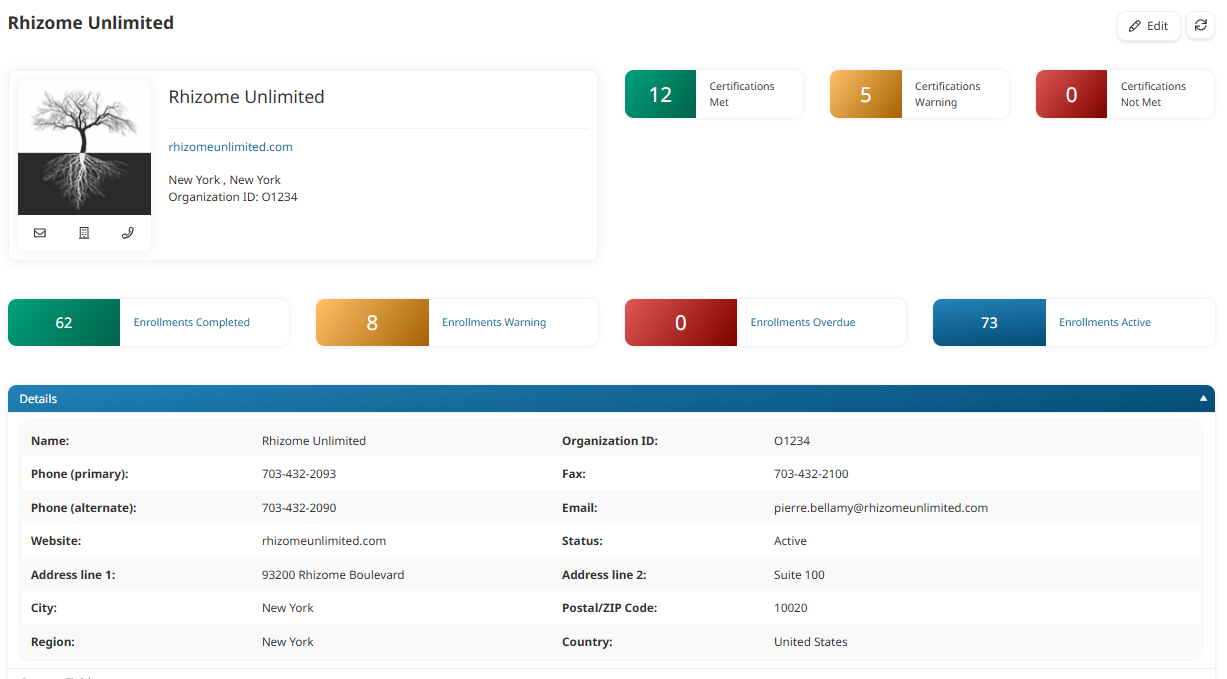Viewport: 1227px width, 679px height.
Task: Click the refresh icon button next to Edit
Action: tap(1200, 26)
